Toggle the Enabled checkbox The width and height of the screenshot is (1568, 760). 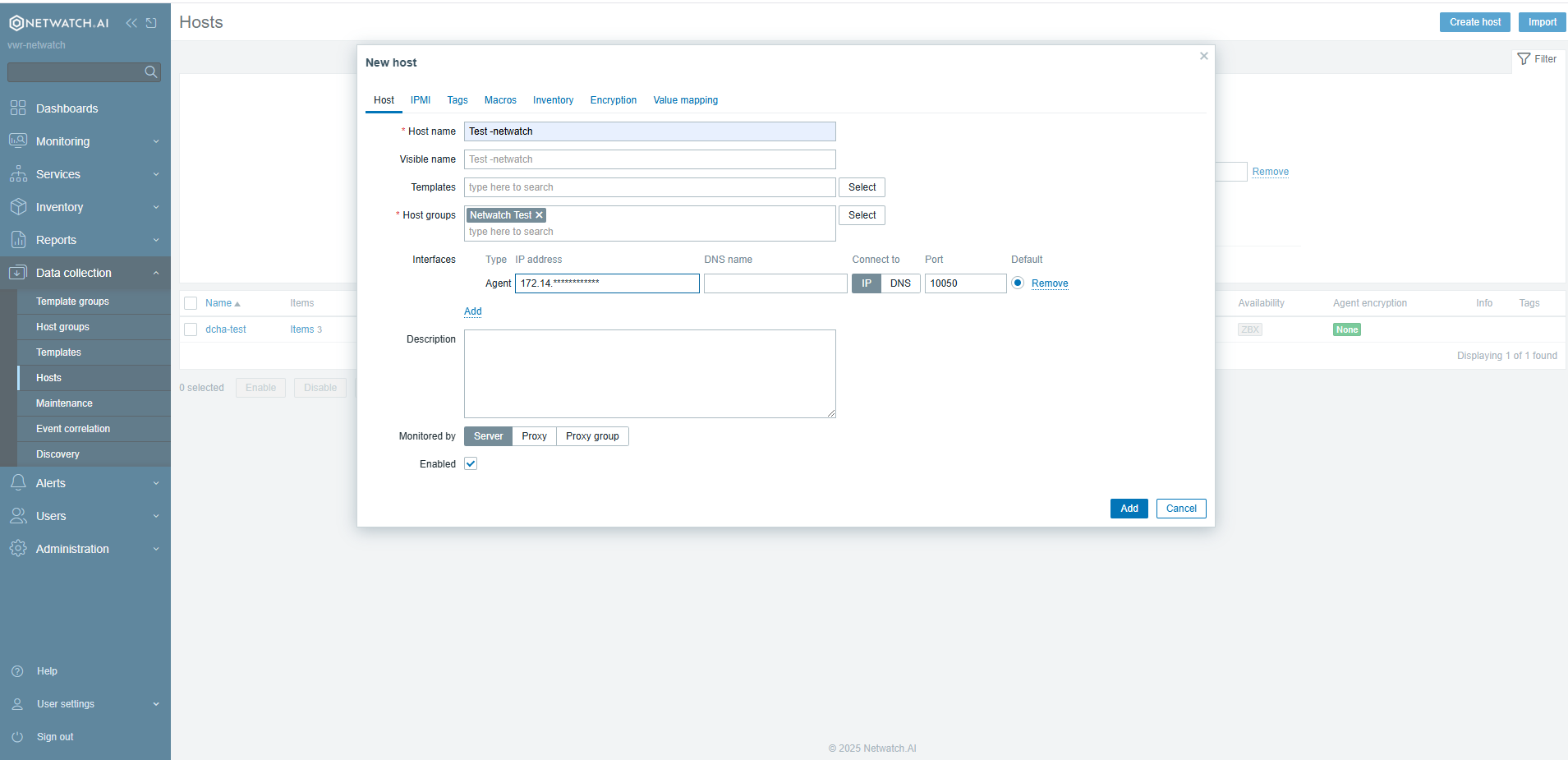click(471, 464)
